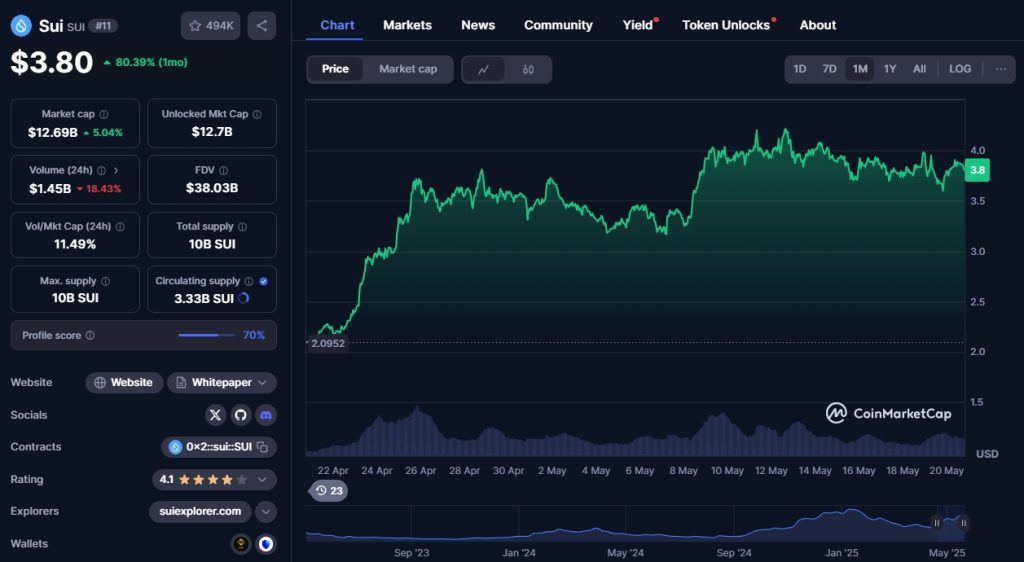Screen dimensions: 1024x562
Task: Set chart range to 1Y
Action: tap(889, 69)
